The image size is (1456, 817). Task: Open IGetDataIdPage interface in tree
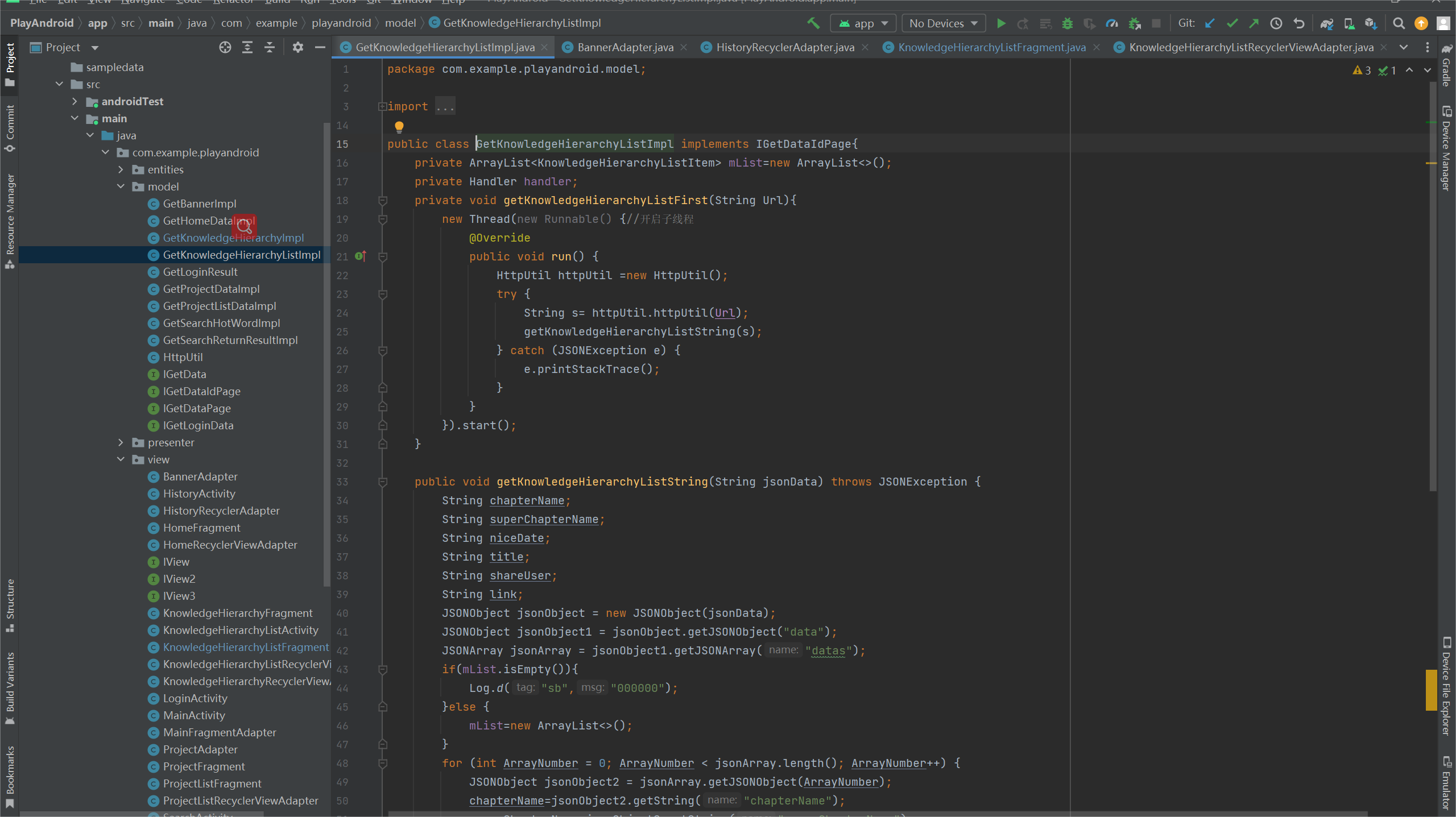pyautogui.click(x=201, y=391)
